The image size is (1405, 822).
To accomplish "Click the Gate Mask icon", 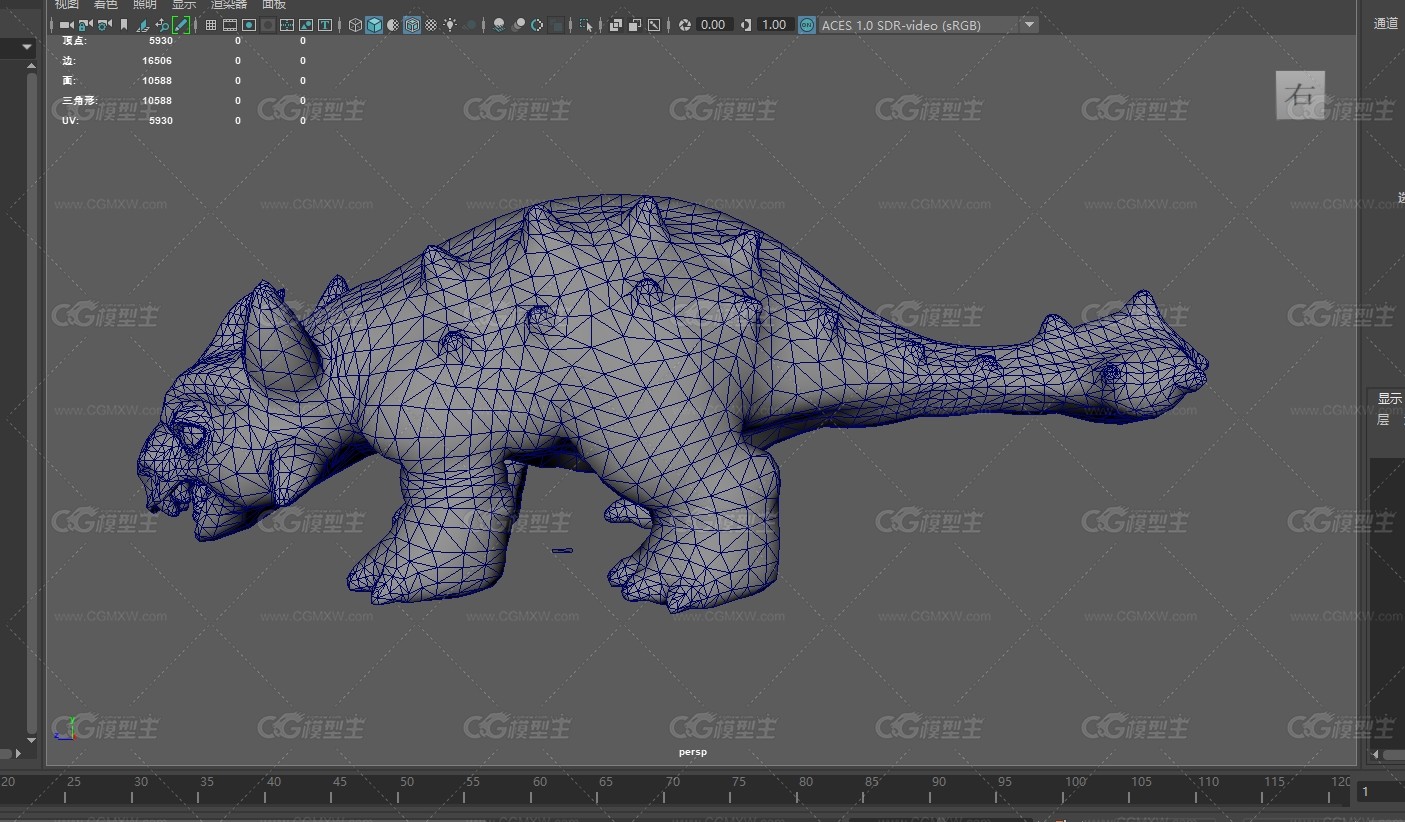I will [x=268, y=25].
